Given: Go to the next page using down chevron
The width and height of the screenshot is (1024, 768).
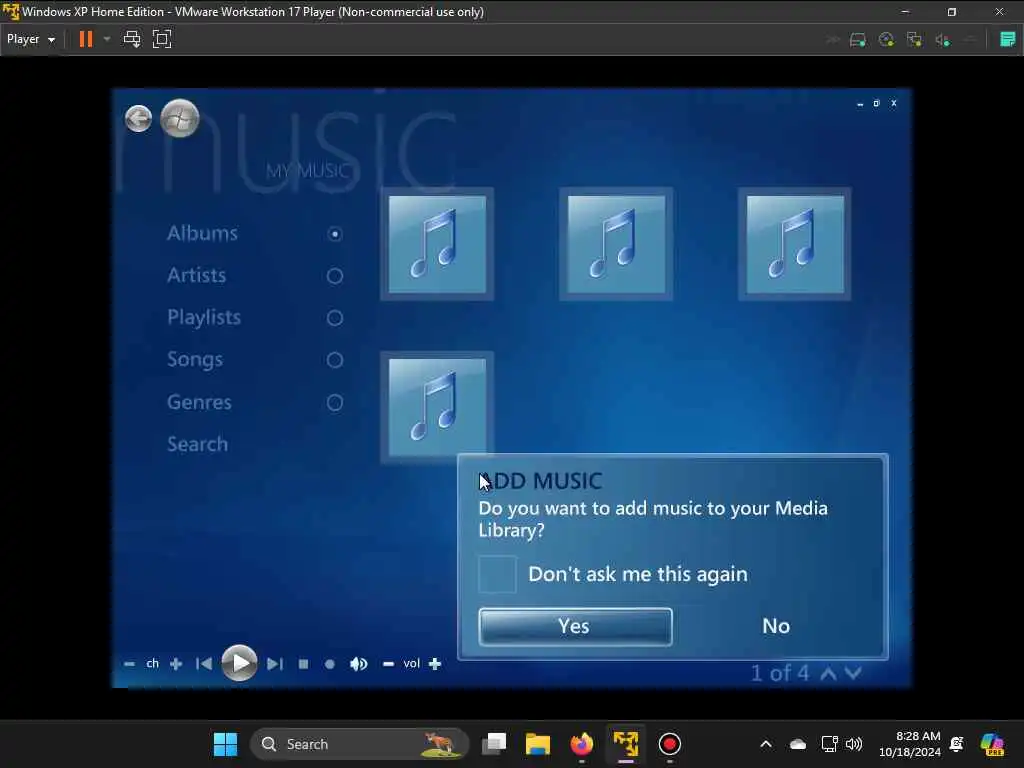Looking at the screenshot, I should click(x=853, y=673).
